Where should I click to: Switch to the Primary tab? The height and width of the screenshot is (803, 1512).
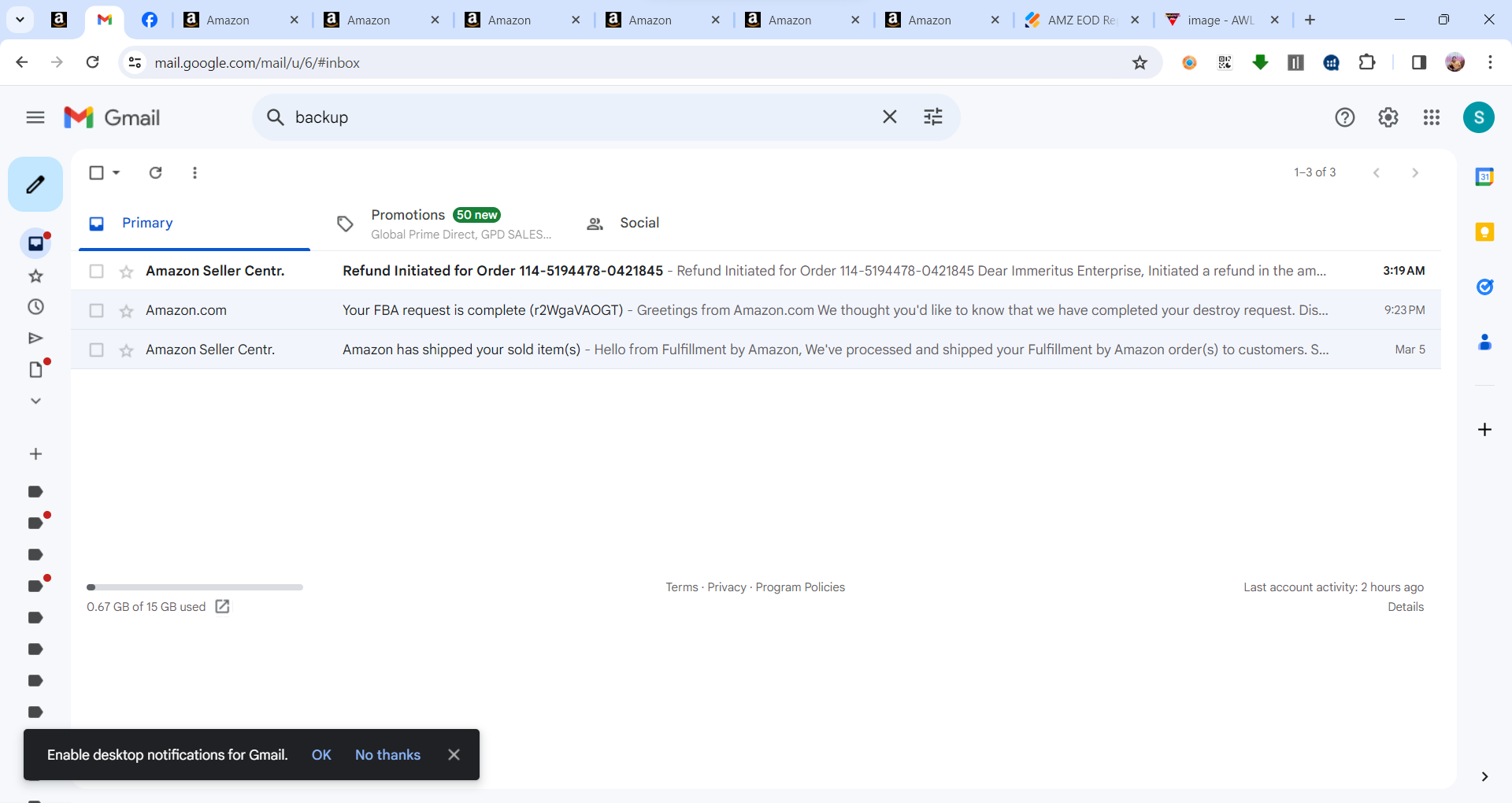coord(195,224)
